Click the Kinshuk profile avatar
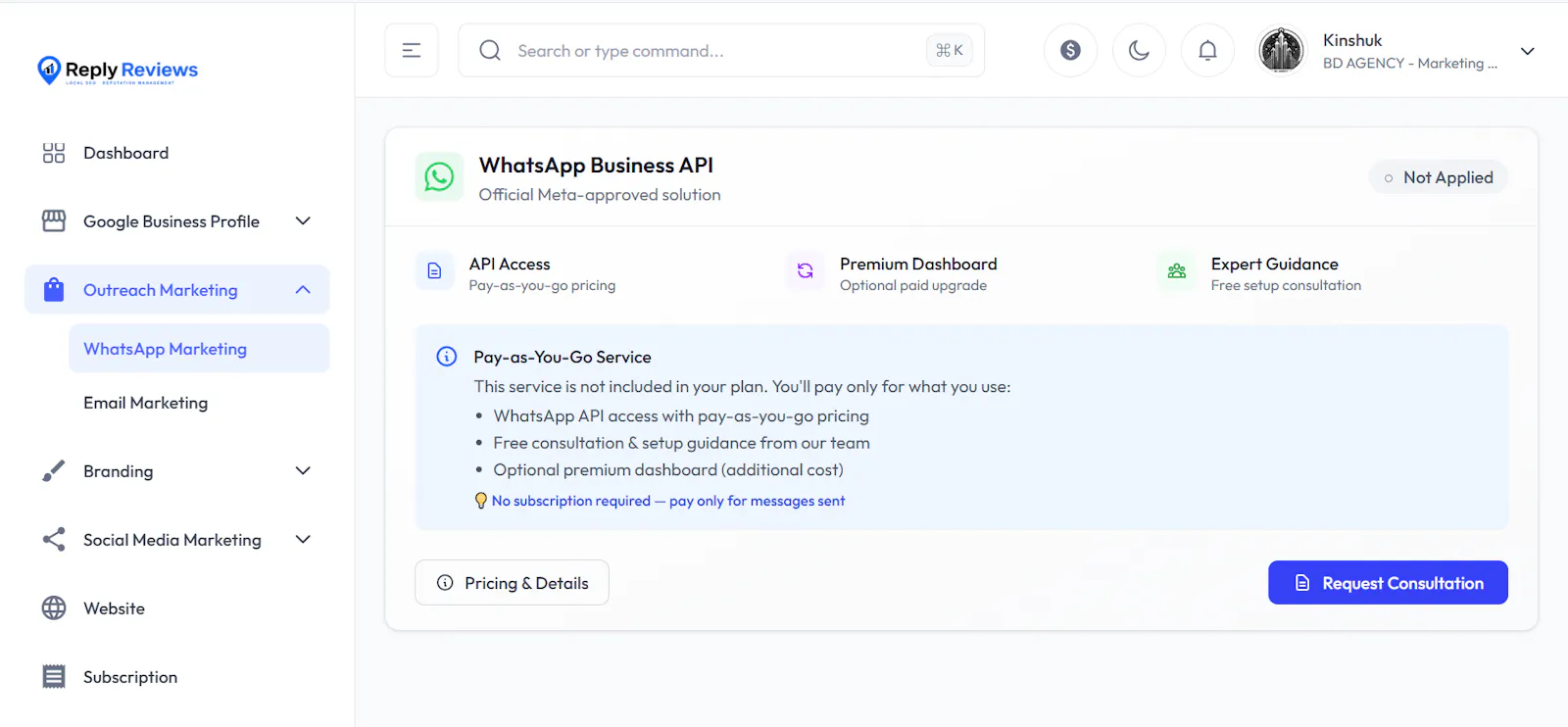Image resolution: width=1568 pixels, height=727 pixels. 1281,50
